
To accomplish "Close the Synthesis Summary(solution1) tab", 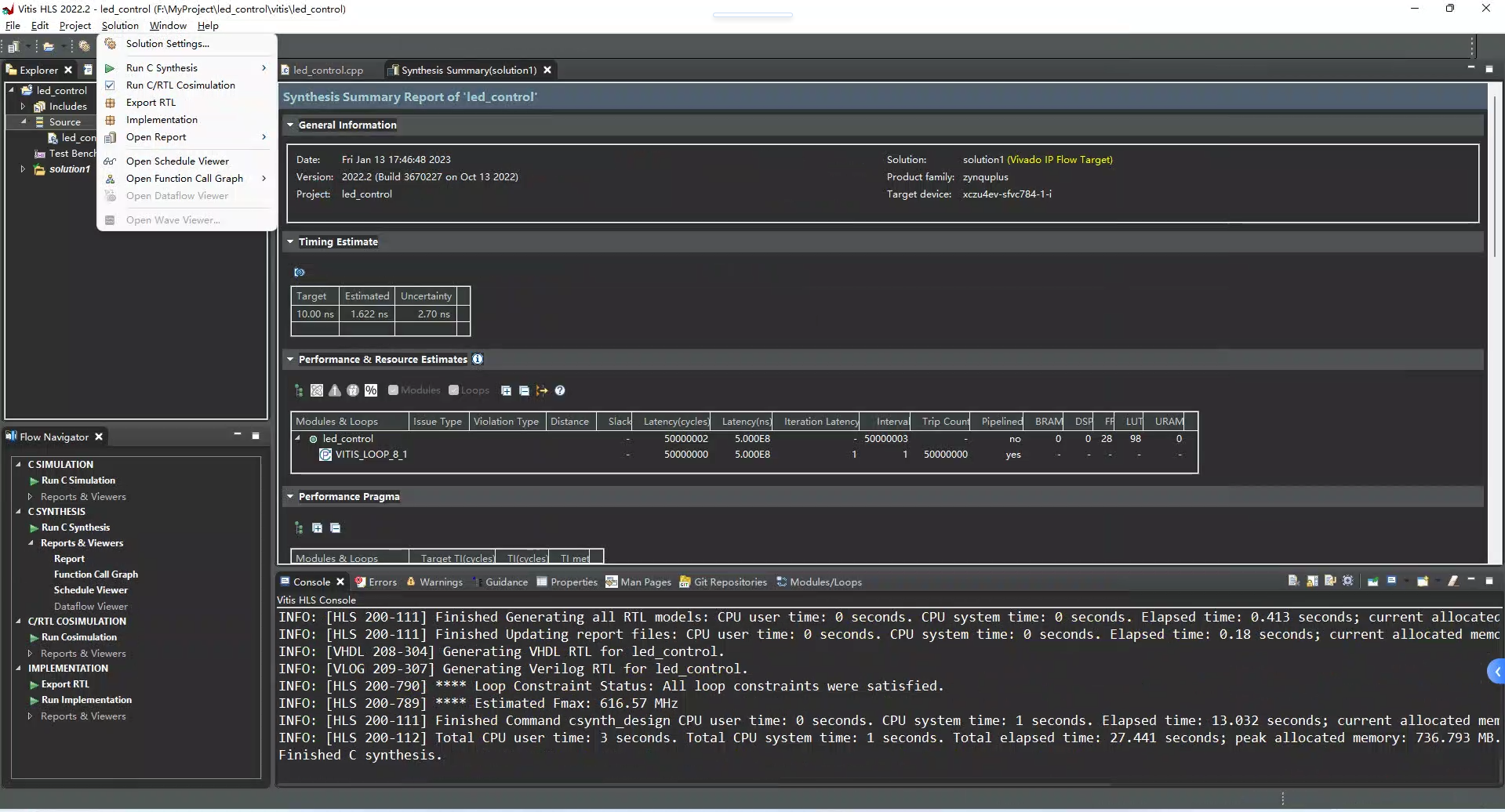I will [547, 71].
